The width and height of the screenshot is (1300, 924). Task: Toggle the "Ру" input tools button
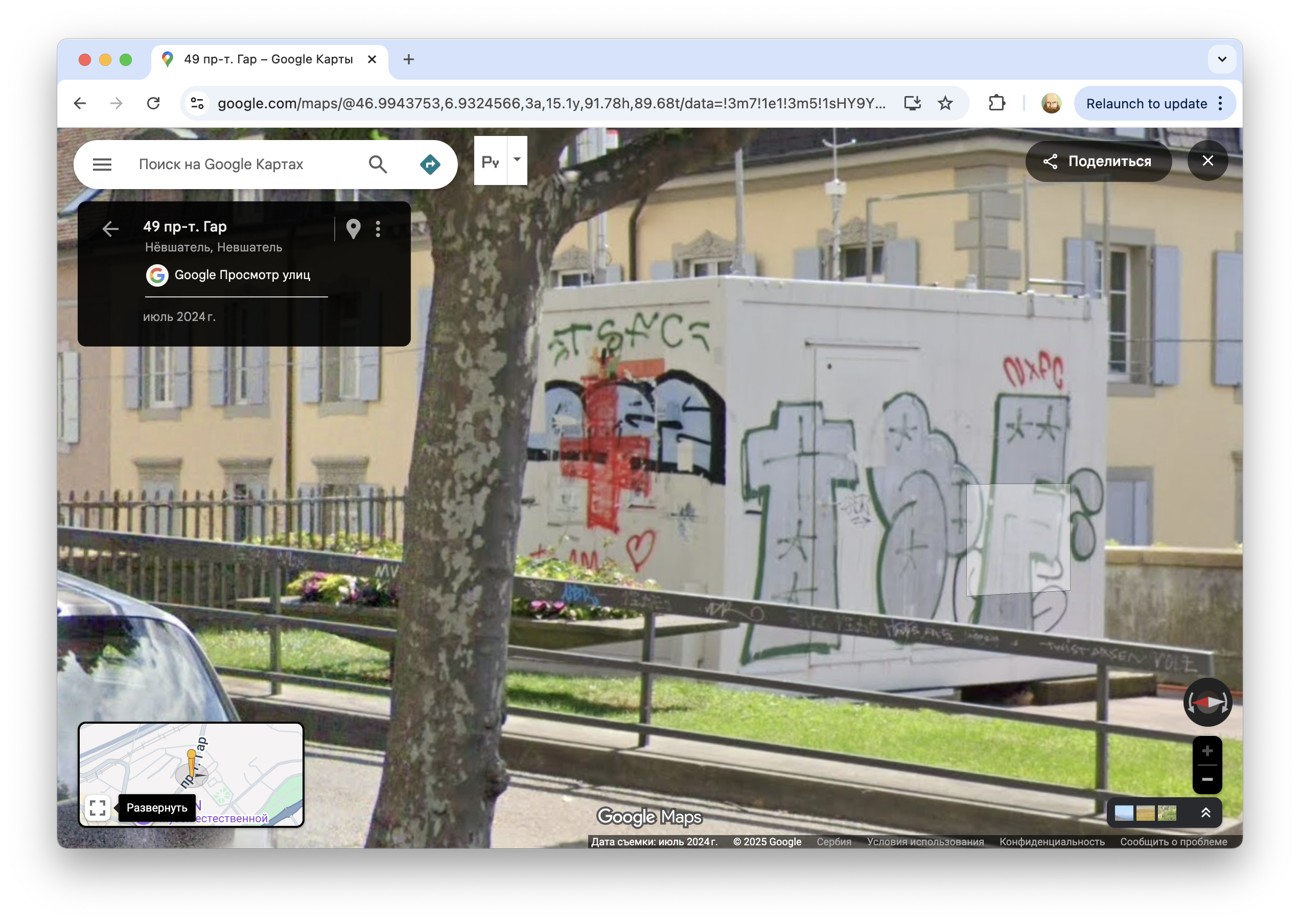click(x=490, y=161)
